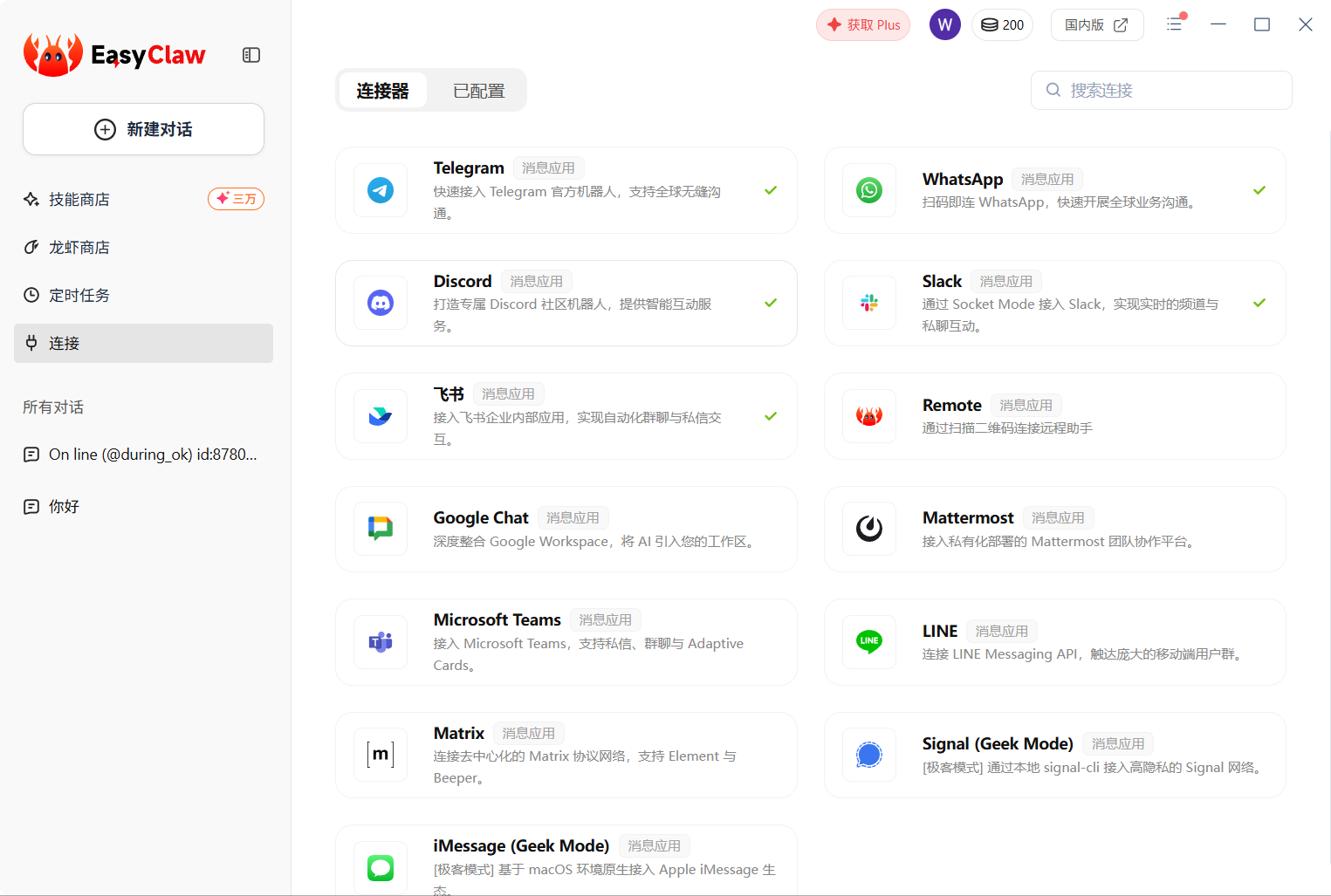Click the 搜索连接 search field

(1161, 90)
